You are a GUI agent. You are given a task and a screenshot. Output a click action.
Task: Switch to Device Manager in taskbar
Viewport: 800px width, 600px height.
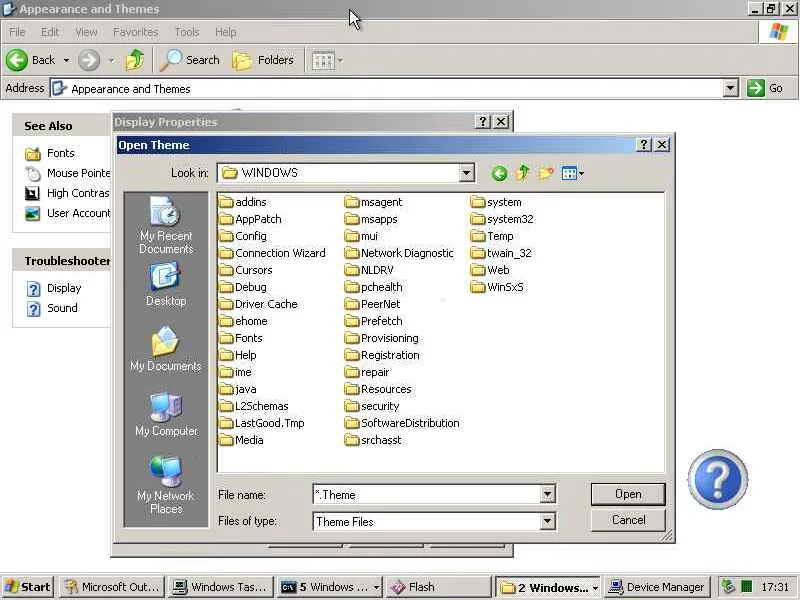656,587
